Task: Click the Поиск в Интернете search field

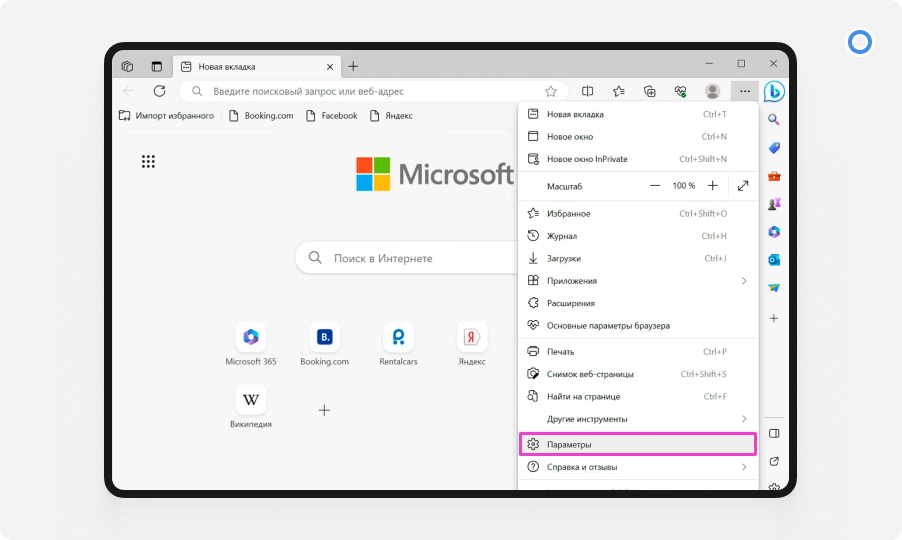Action: pos(410,258)
